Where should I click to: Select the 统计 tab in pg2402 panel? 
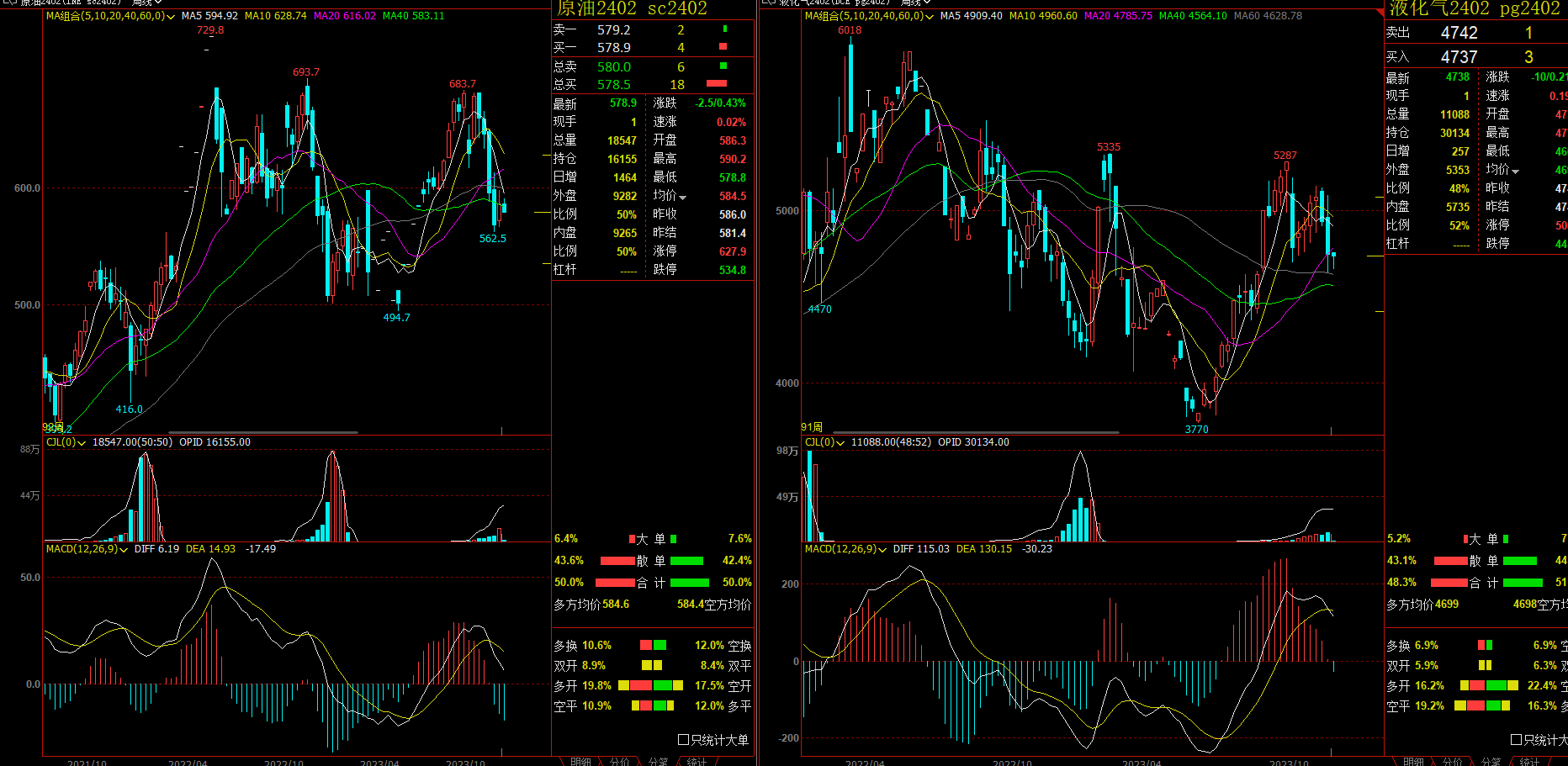click(1529, 761)
